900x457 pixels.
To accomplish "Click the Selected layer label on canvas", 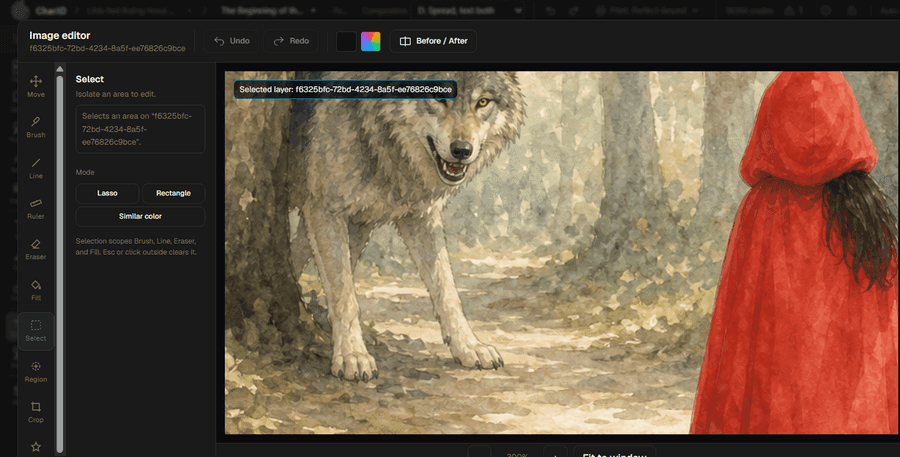I will pos(346,89).
